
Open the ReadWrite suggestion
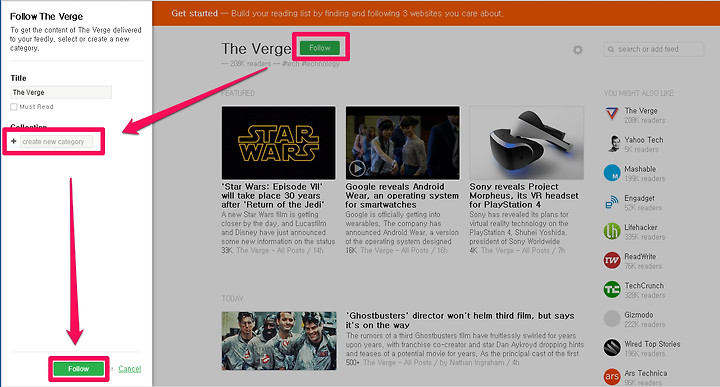click(640, 256)
